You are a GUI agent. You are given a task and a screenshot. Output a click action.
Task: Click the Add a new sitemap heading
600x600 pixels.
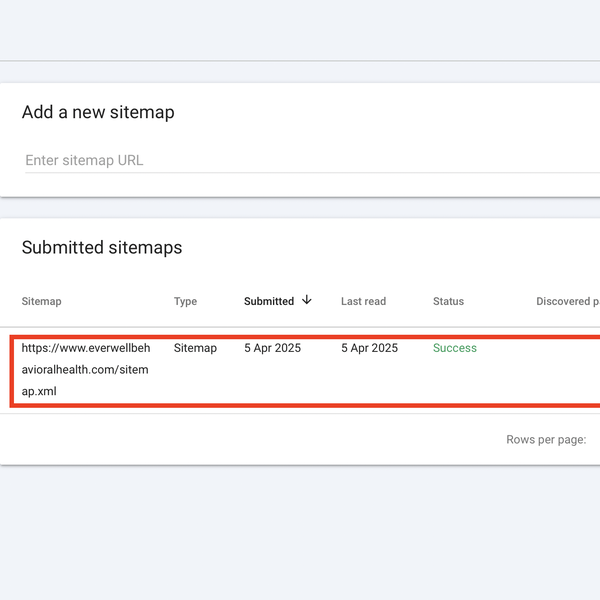[98, 112]
